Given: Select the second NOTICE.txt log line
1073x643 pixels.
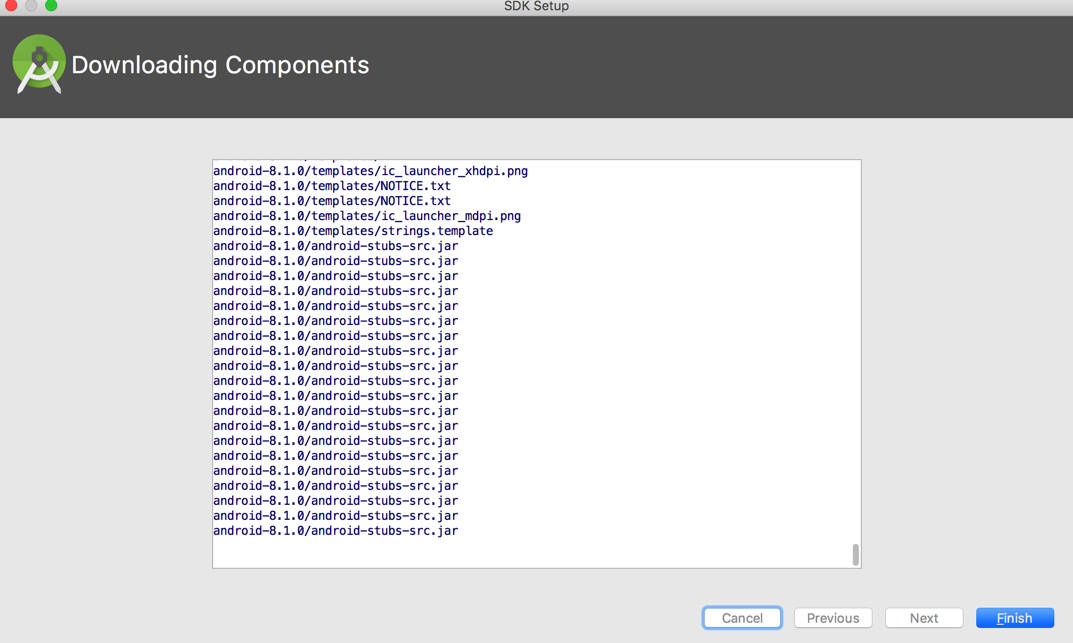Looking at the screenshot, I should pyautogui.click(x=332, y=201).
